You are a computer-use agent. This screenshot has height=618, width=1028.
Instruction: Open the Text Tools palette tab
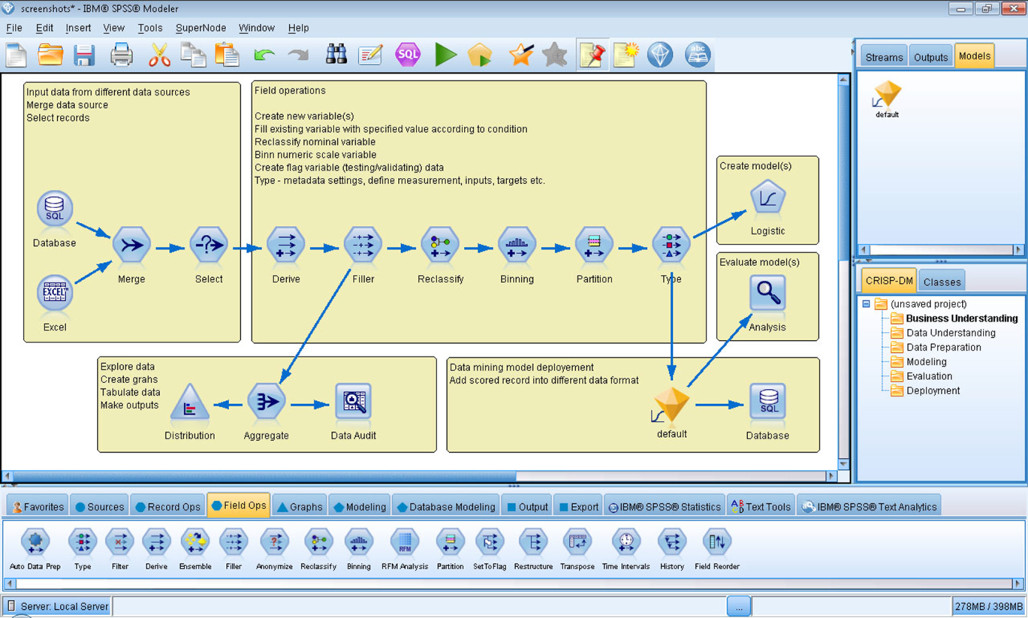click(x=761, y=507)
